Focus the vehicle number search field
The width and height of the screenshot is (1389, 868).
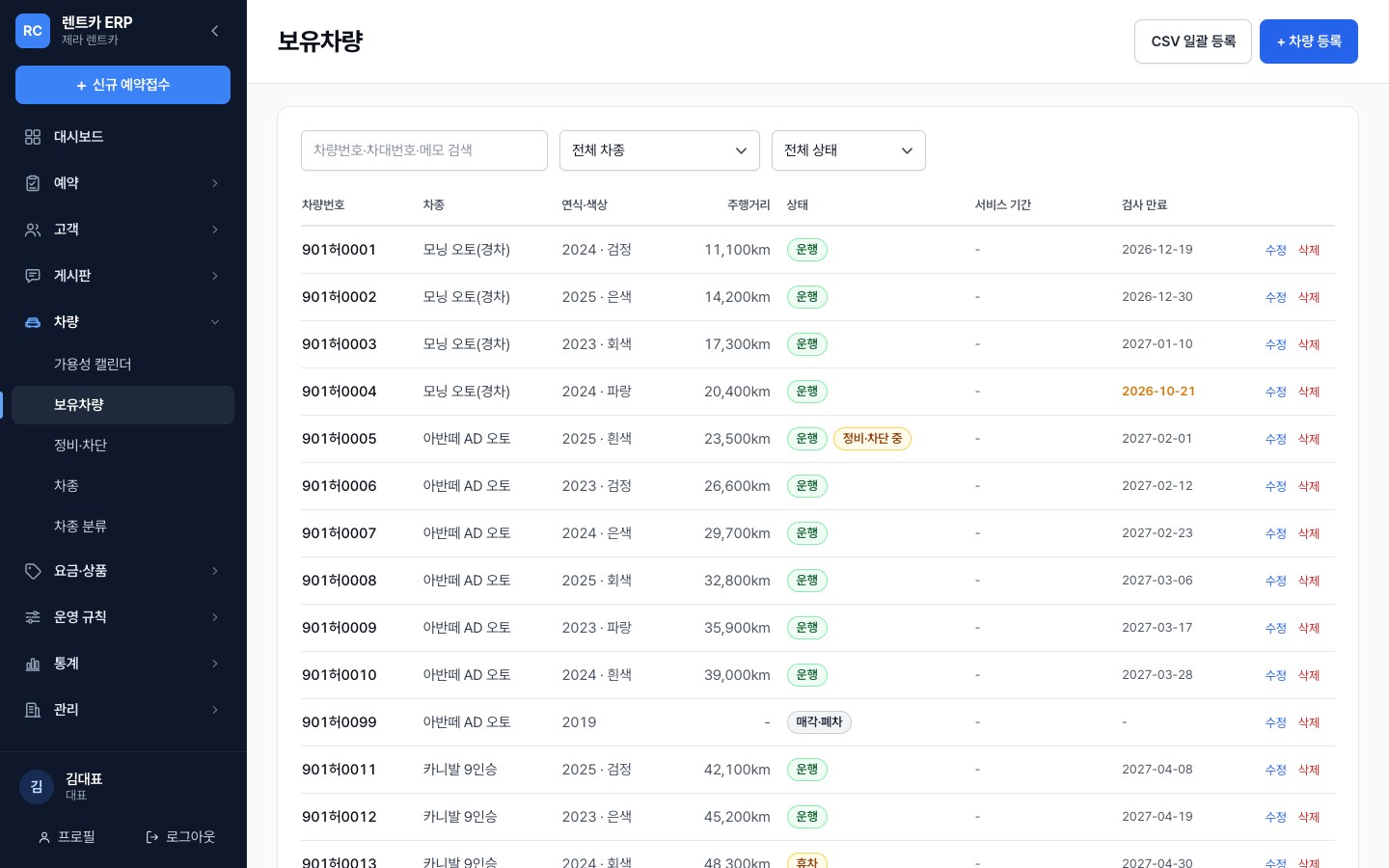(424, 150)
